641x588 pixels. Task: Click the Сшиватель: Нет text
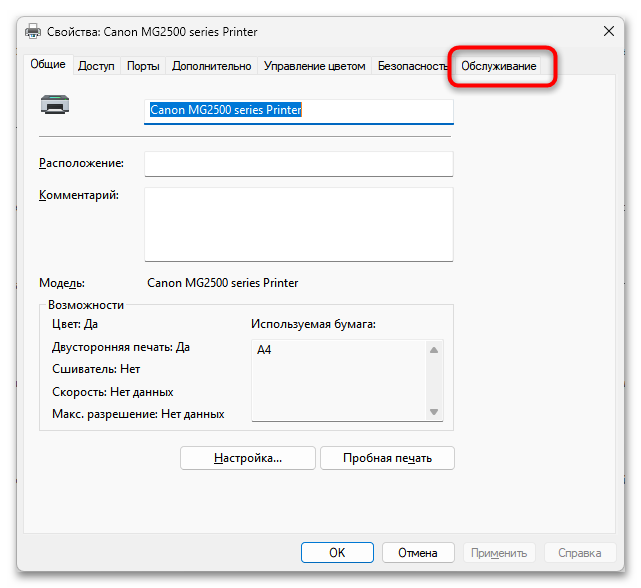96,369
